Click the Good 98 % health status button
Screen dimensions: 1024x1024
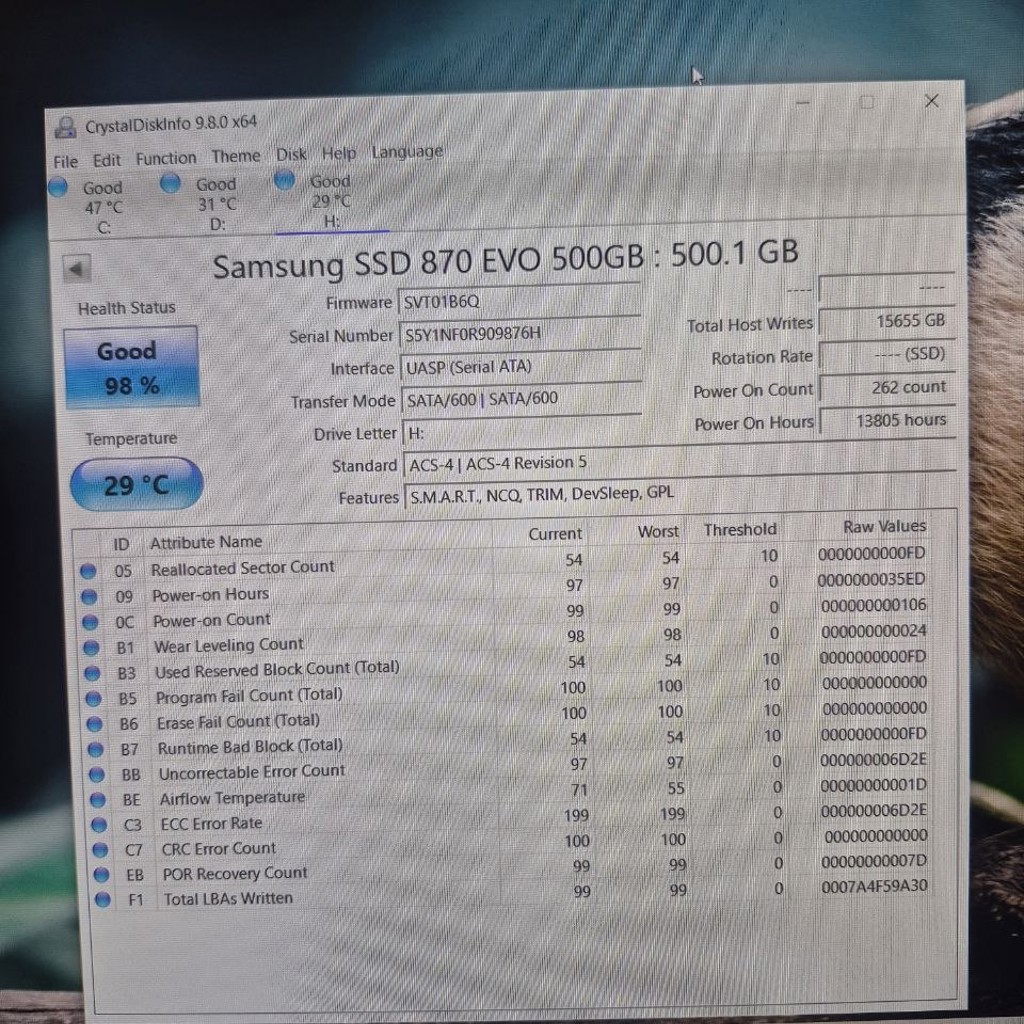(131, 367)
